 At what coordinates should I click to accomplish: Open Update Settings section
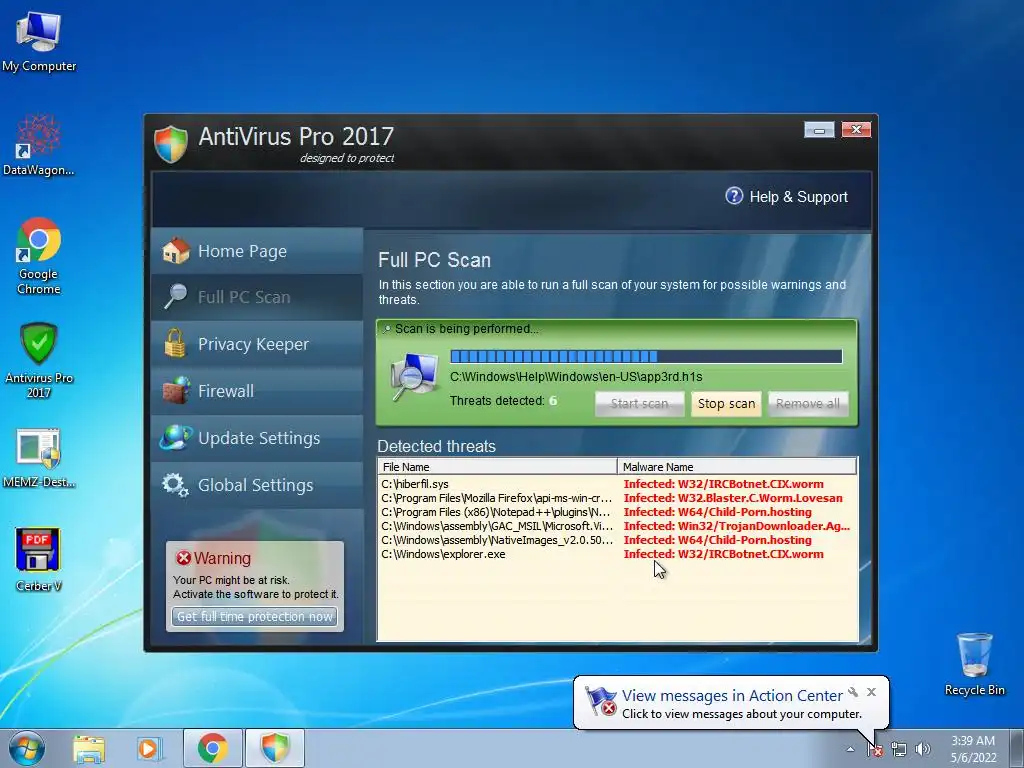coord(257,438)
